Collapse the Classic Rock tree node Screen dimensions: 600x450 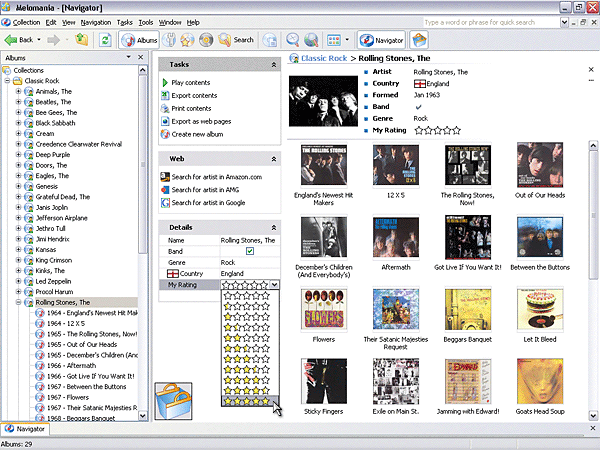tap(7, 81)
